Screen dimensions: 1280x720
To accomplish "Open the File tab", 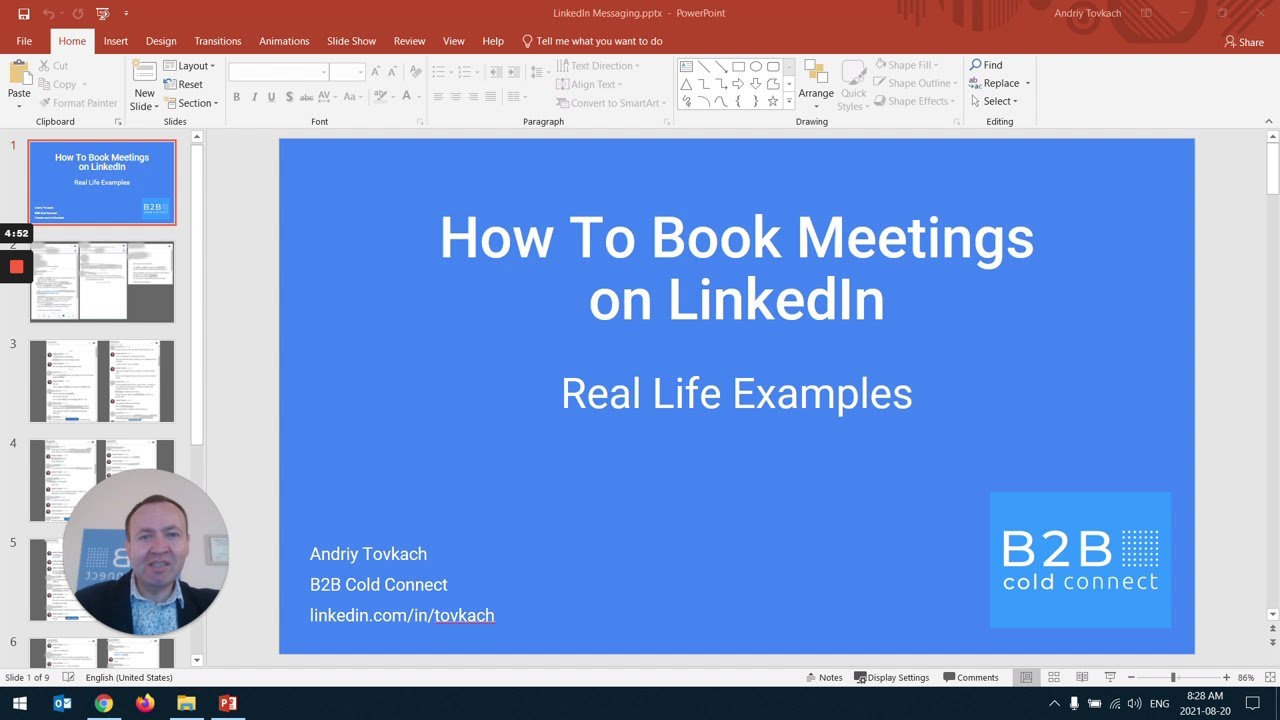I will 24,41.
